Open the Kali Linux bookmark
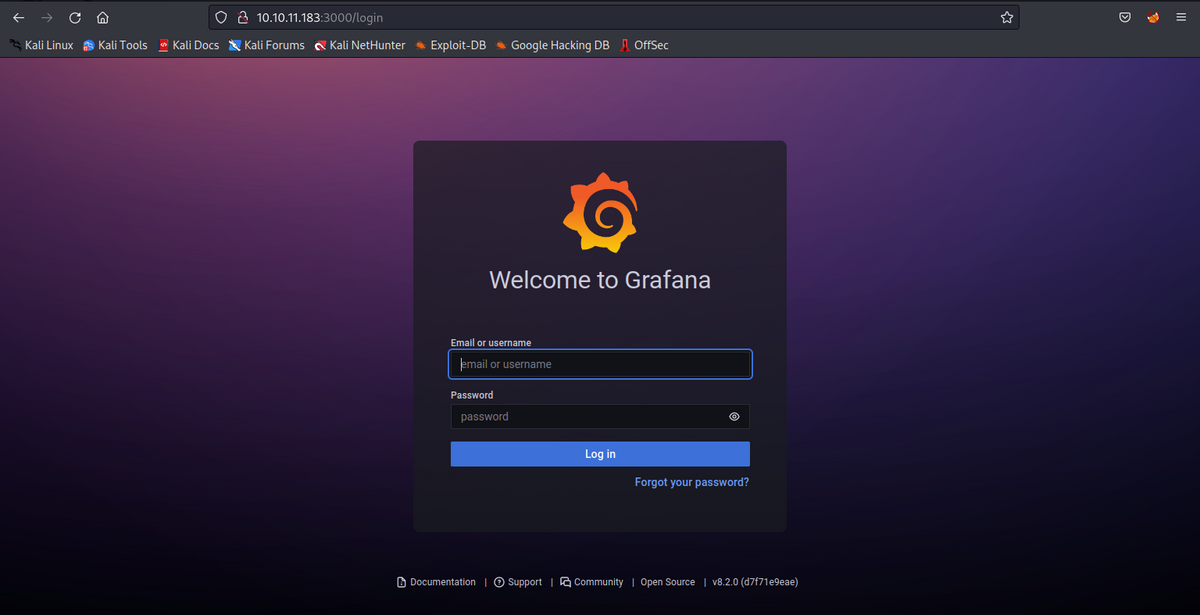 (41, 45)
